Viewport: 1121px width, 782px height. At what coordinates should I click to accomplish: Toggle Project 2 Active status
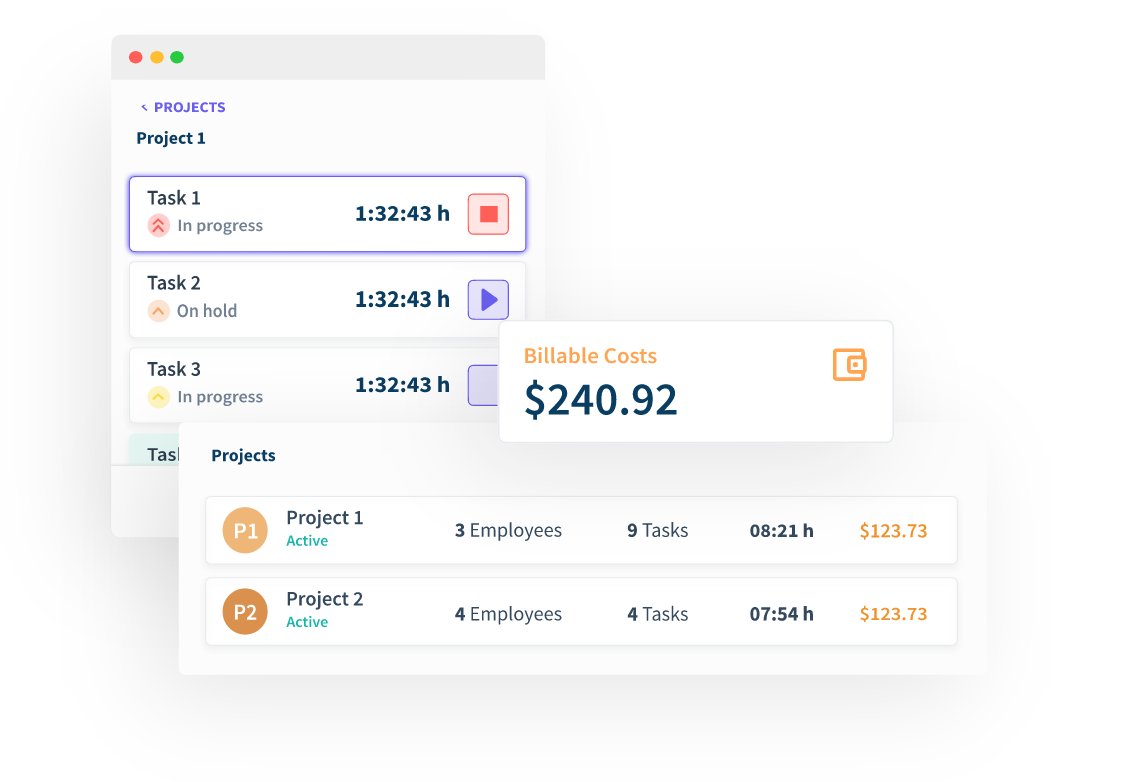(x=306, y=622)
